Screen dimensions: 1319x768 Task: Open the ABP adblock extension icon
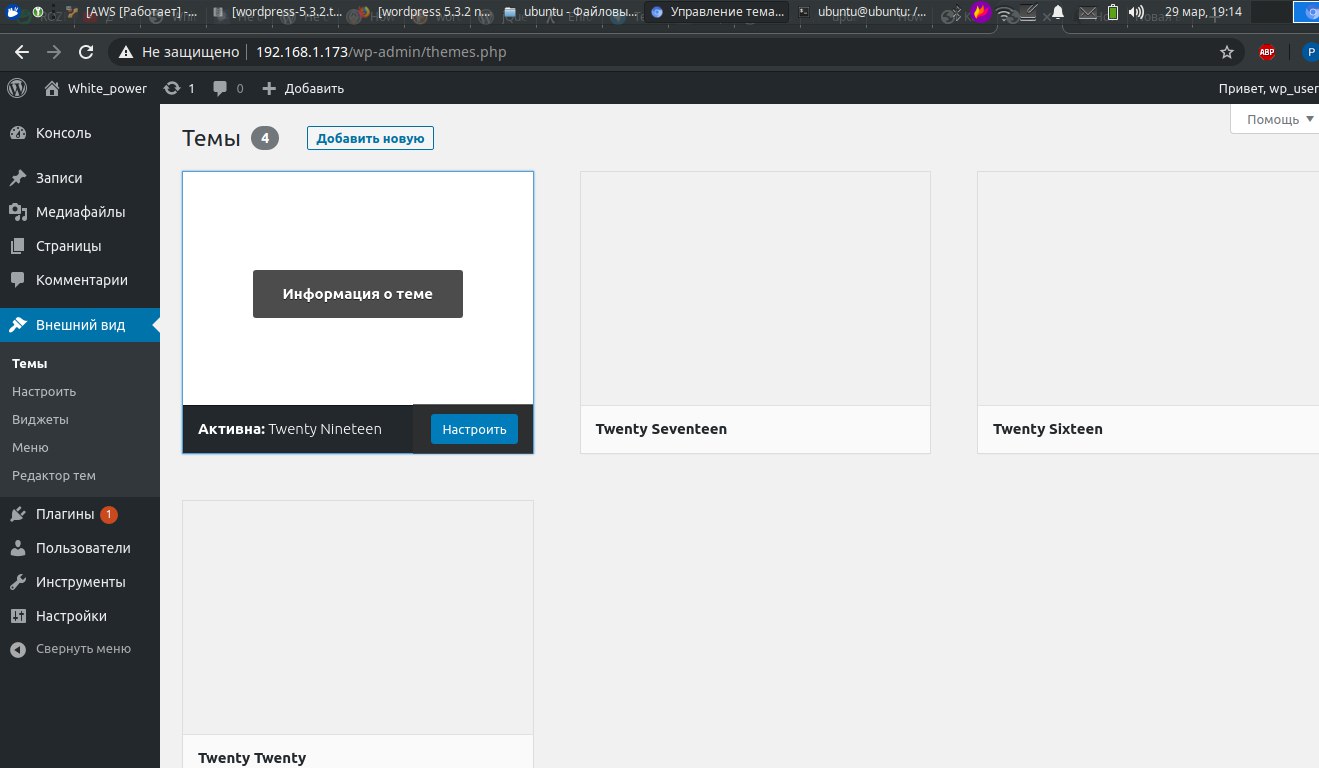[x=1267, y=52]
